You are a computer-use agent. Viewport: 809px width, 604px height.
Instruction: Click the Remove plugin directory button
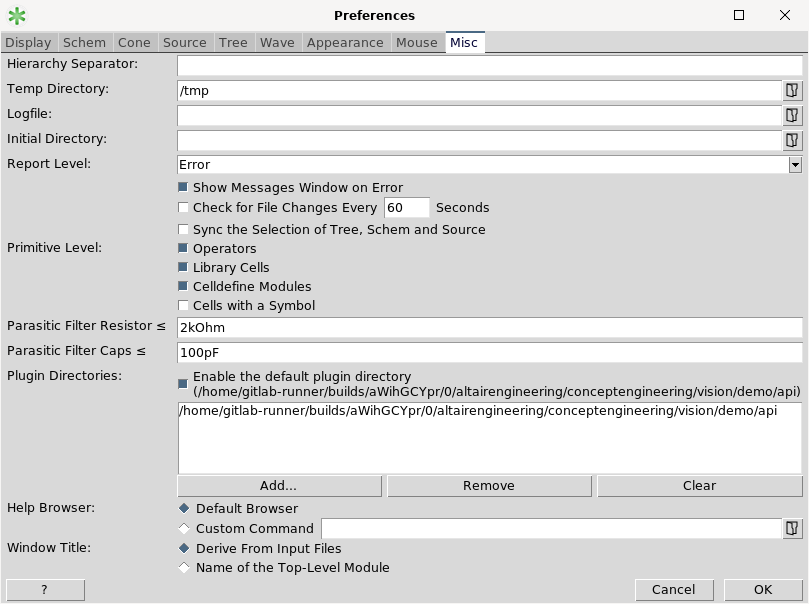coord(489,486)
